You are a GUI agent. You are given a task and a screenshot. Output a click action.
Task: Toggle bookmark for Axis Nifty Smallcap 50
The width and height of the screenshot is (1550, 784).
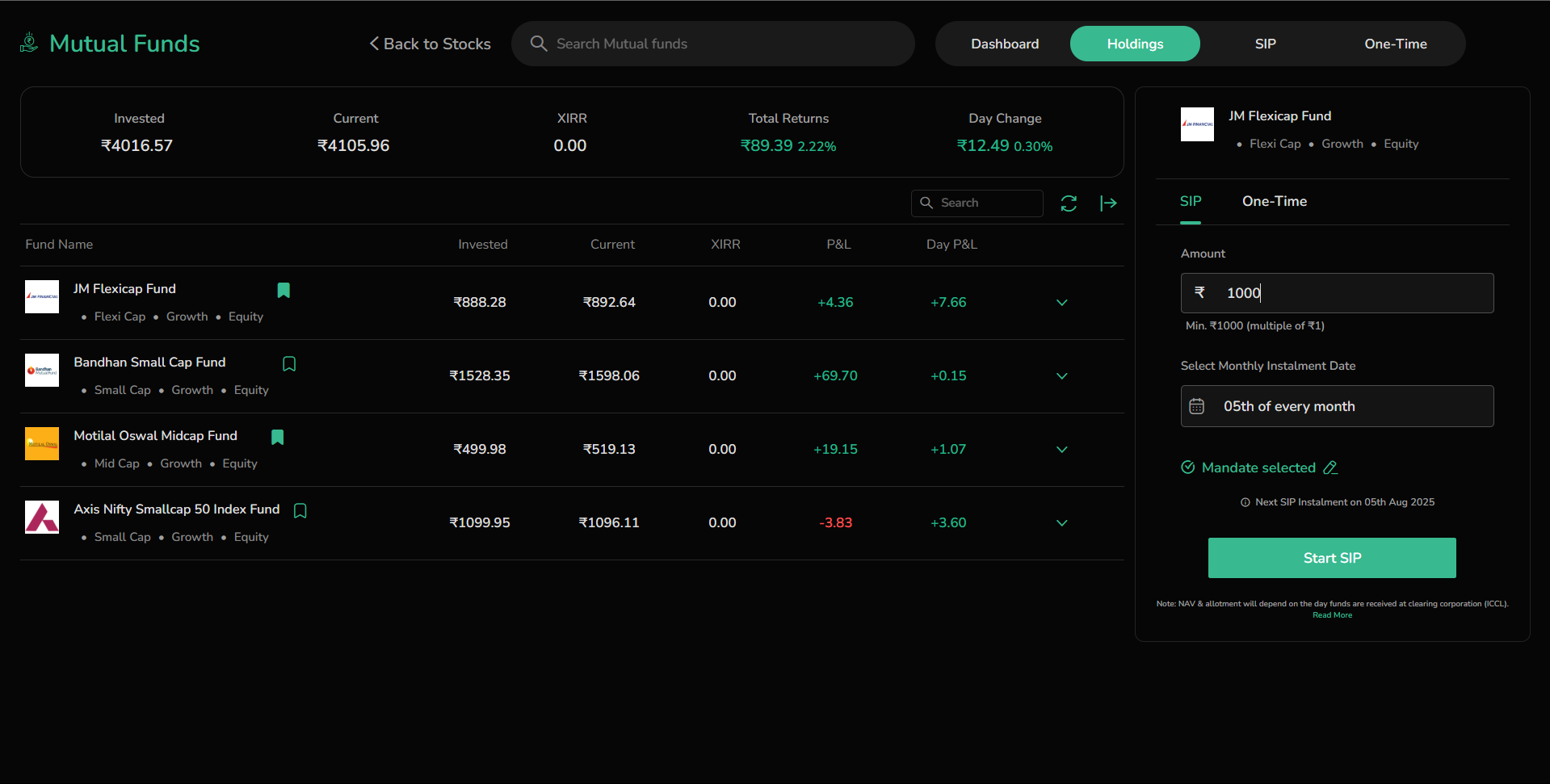(300, 510)
